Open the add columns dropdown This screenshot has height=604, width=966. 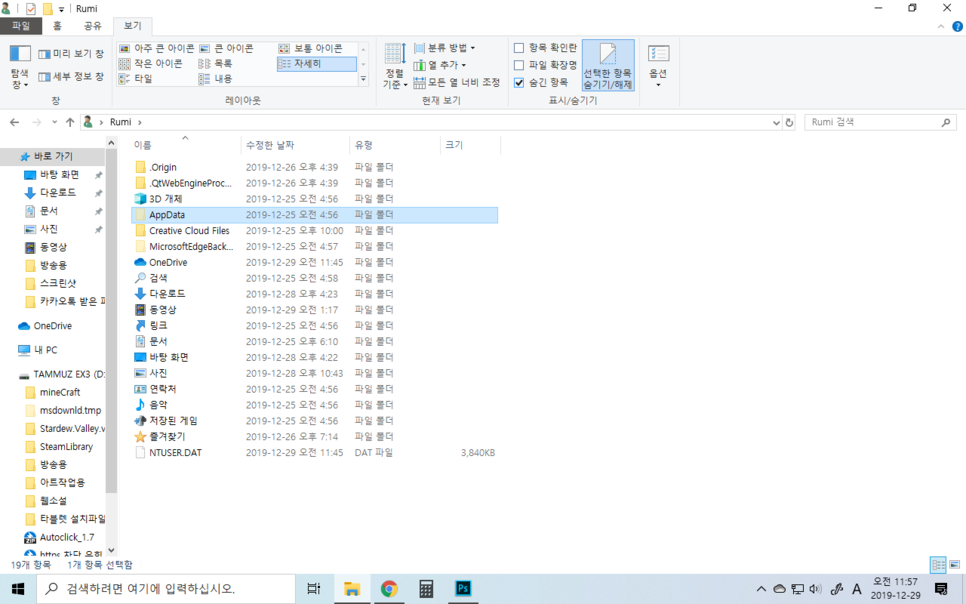(x=440, y=65)
